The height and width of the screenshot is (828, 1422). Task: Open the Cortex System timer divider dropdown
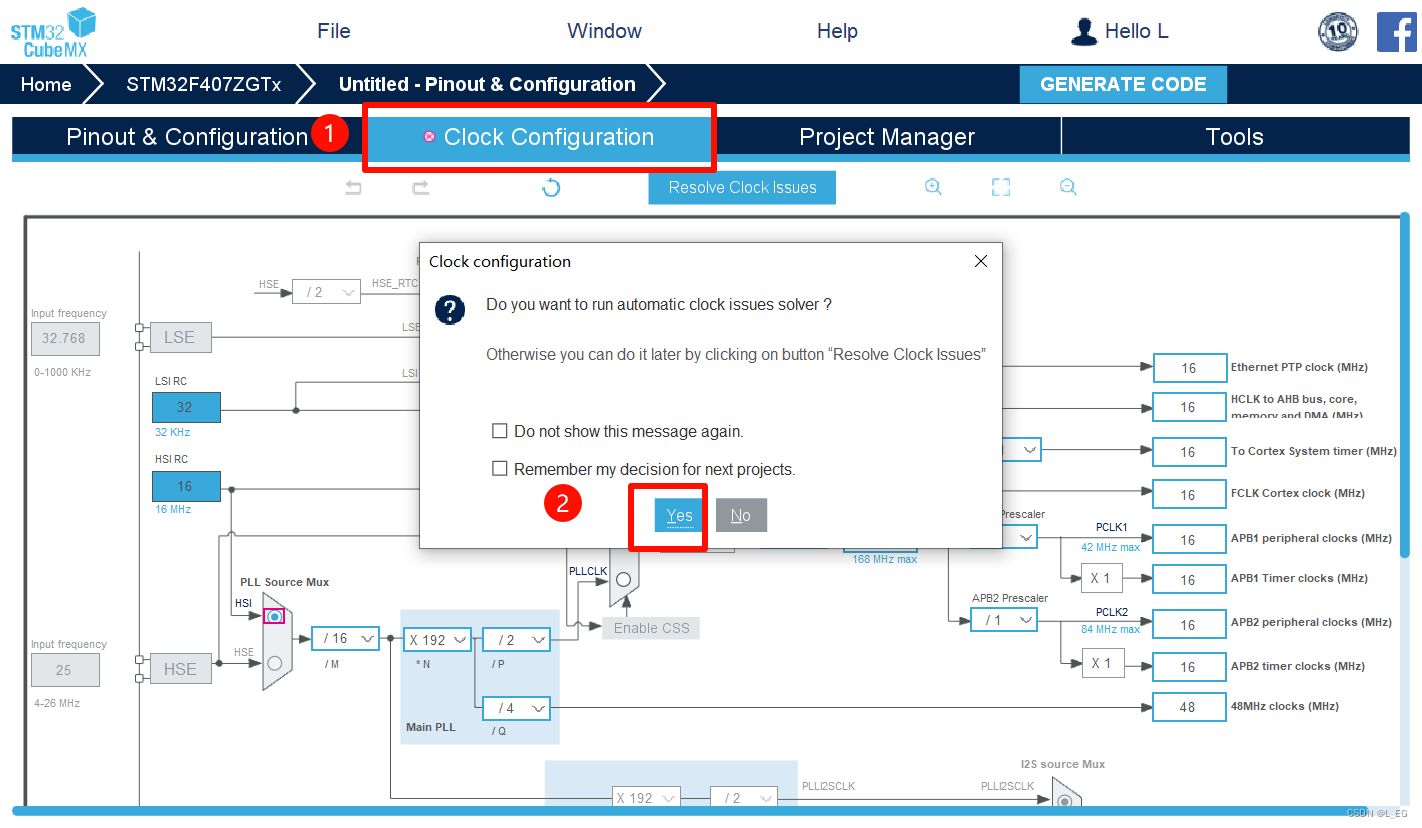tap(1022, 450)
